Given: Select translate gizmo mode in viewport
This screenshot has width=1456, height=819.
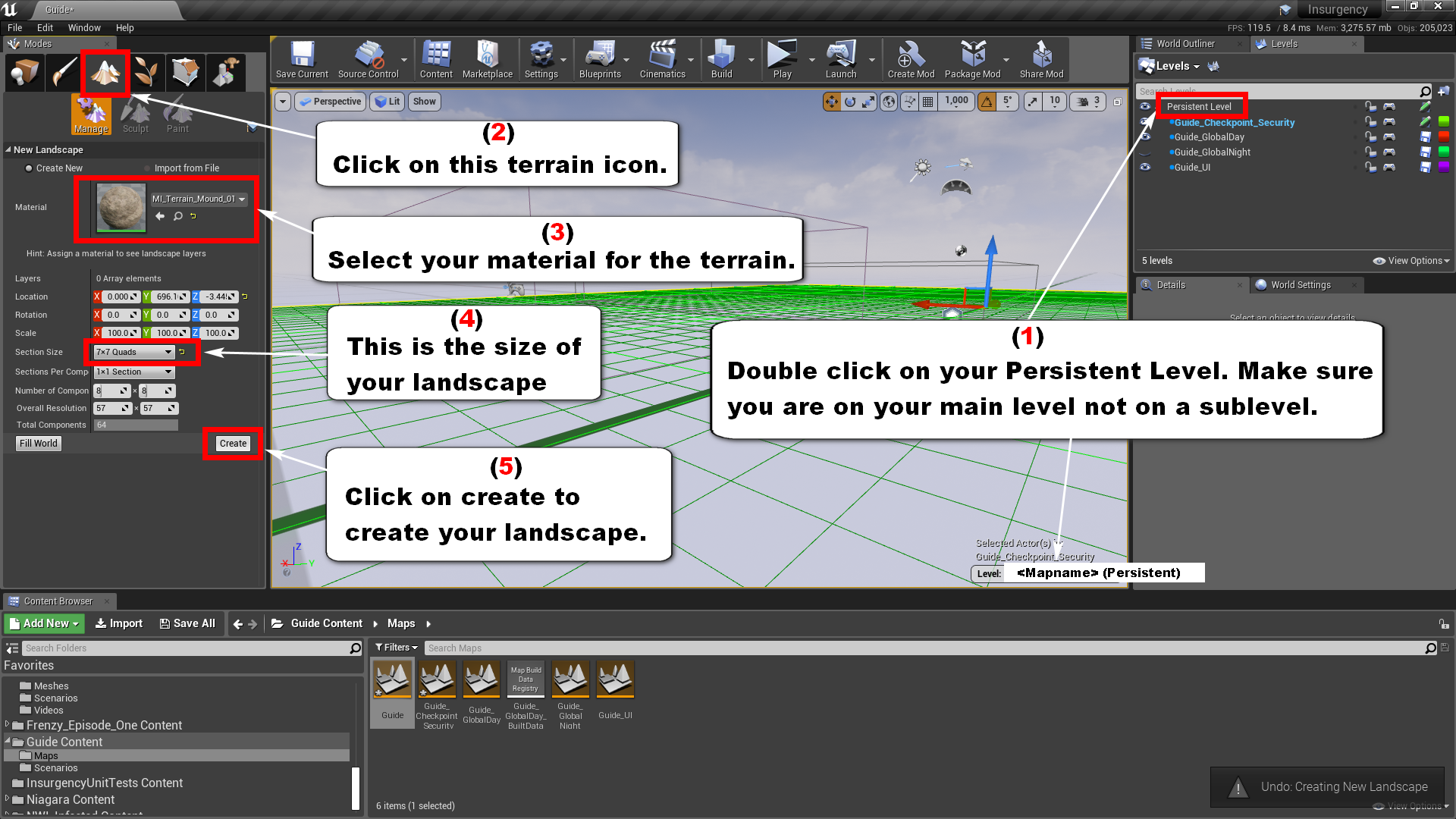Looking at the screenshot, I should coord(832,102).
